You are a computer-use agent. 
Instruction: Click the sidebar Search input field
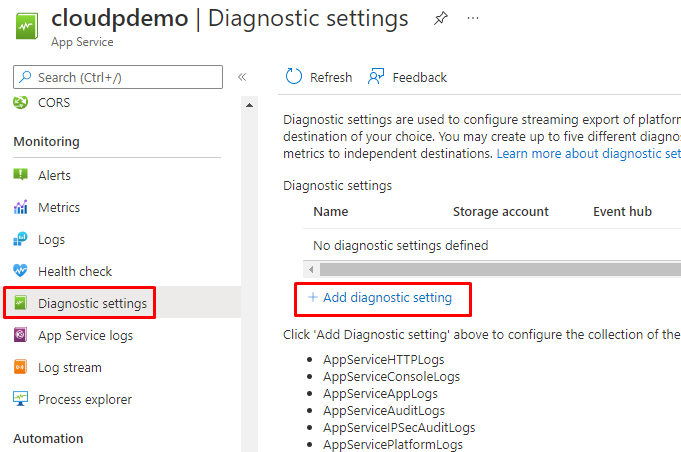[x=125, y=77]
